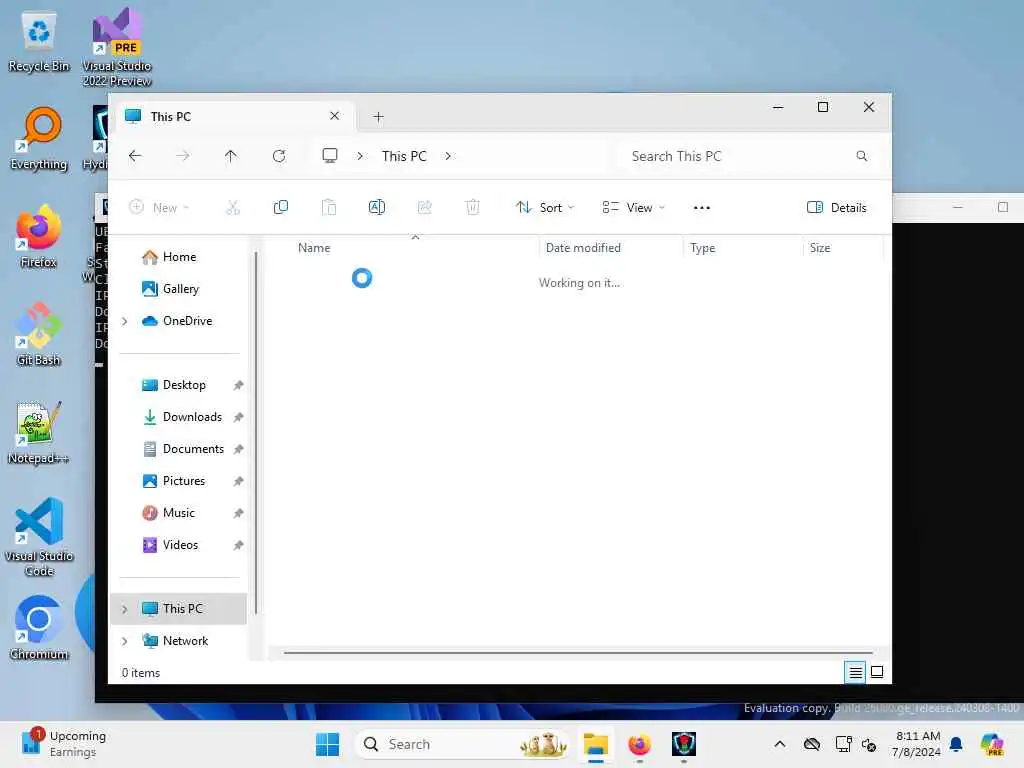Click File Explorer taskbar icon
Viewport: 1024px width, 768px height.
596,744
